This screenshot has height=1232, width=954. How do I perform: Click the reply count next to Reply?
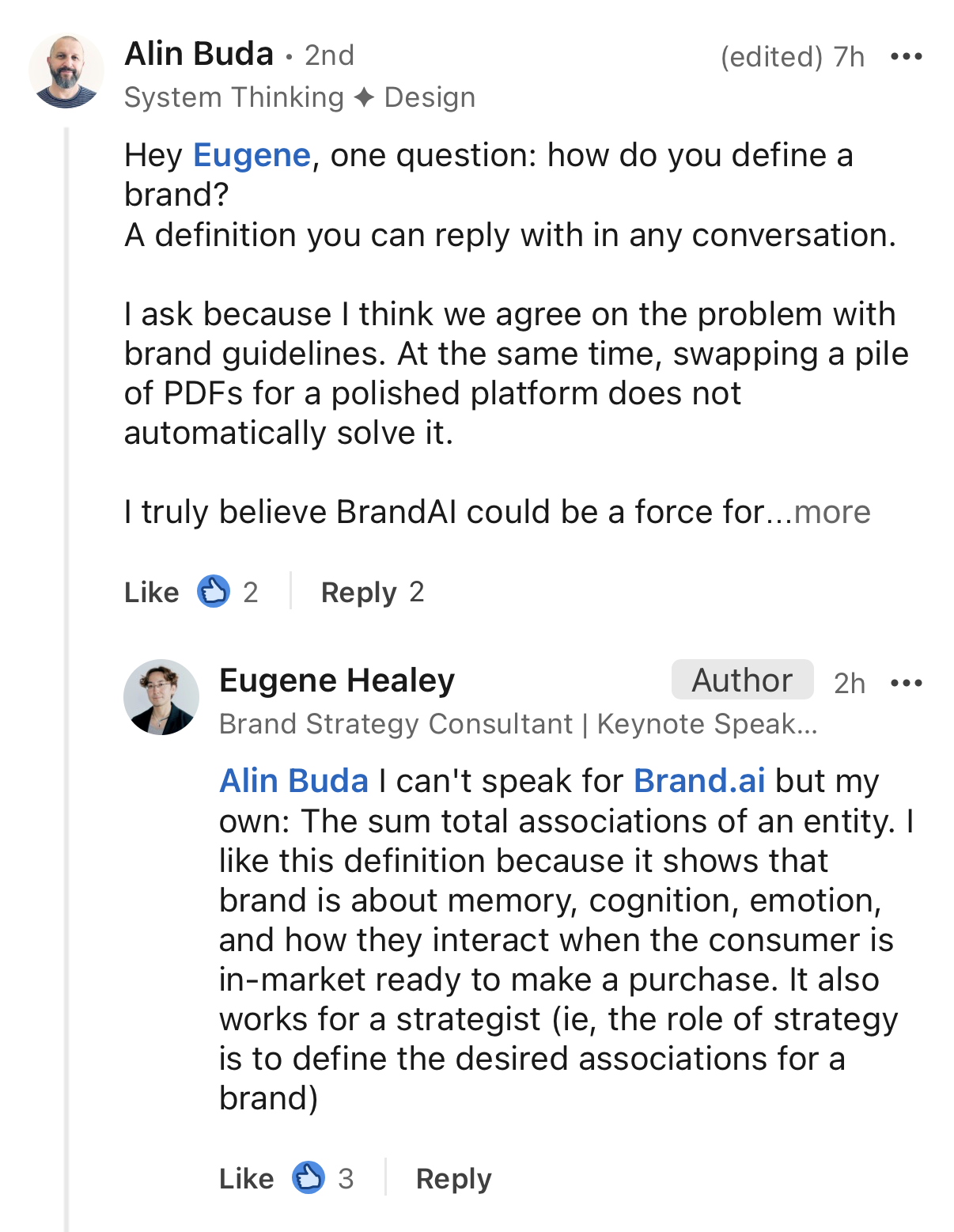(x=417, y=592)
